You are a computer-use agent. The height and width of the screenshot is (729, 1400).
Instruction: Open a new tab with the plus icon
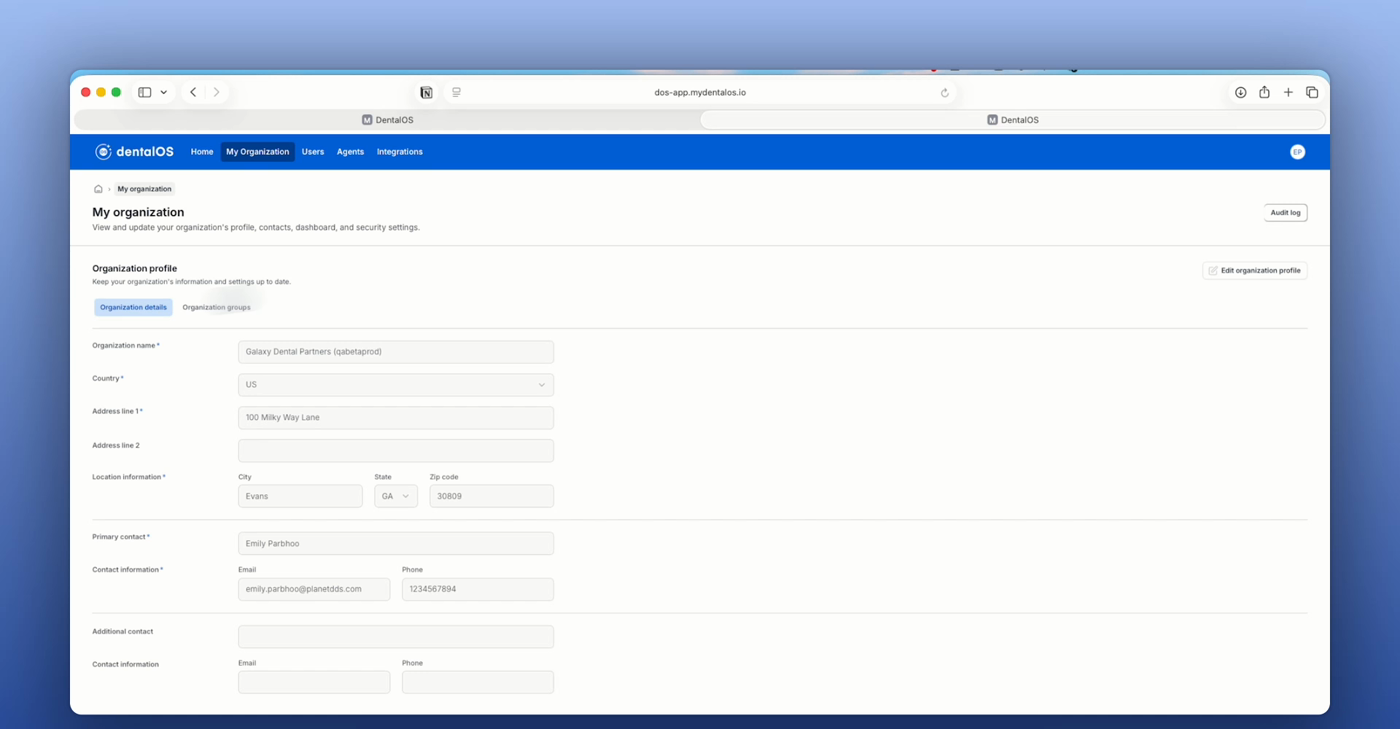coord(1288,92)
